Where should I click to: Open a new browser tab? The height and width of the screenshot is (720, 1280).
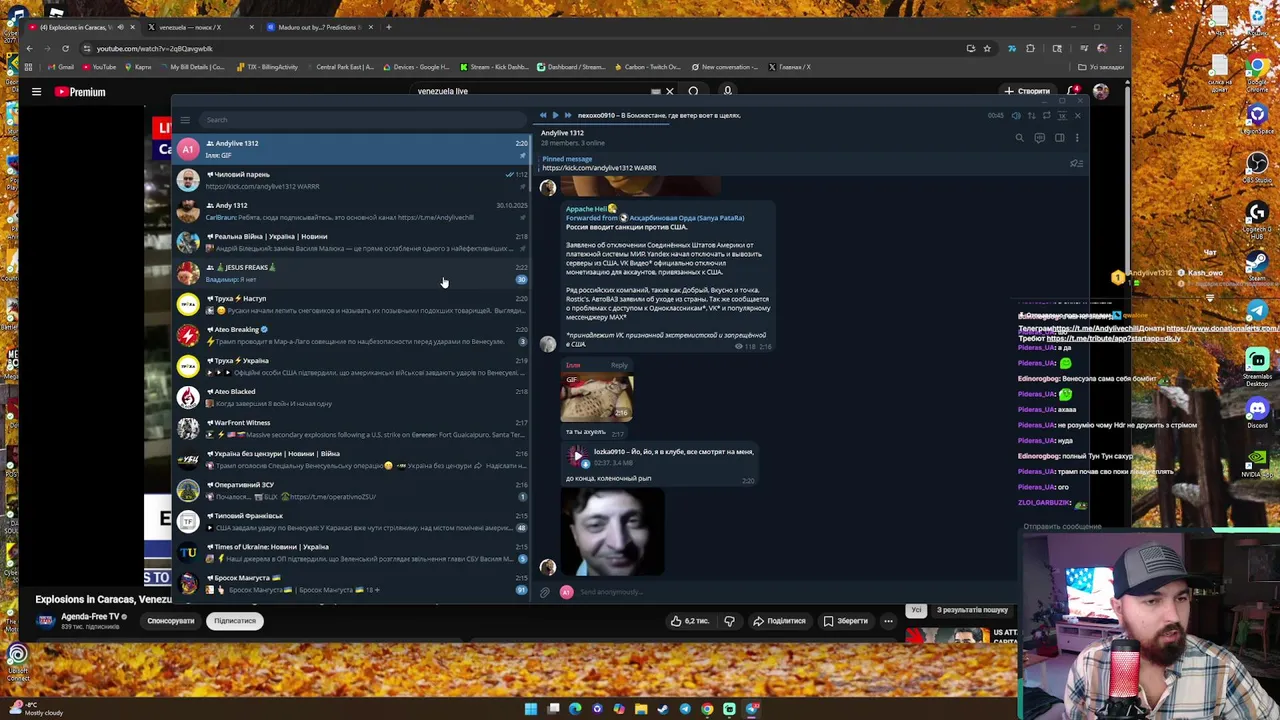pyautogui.click(x=389, y=27)
